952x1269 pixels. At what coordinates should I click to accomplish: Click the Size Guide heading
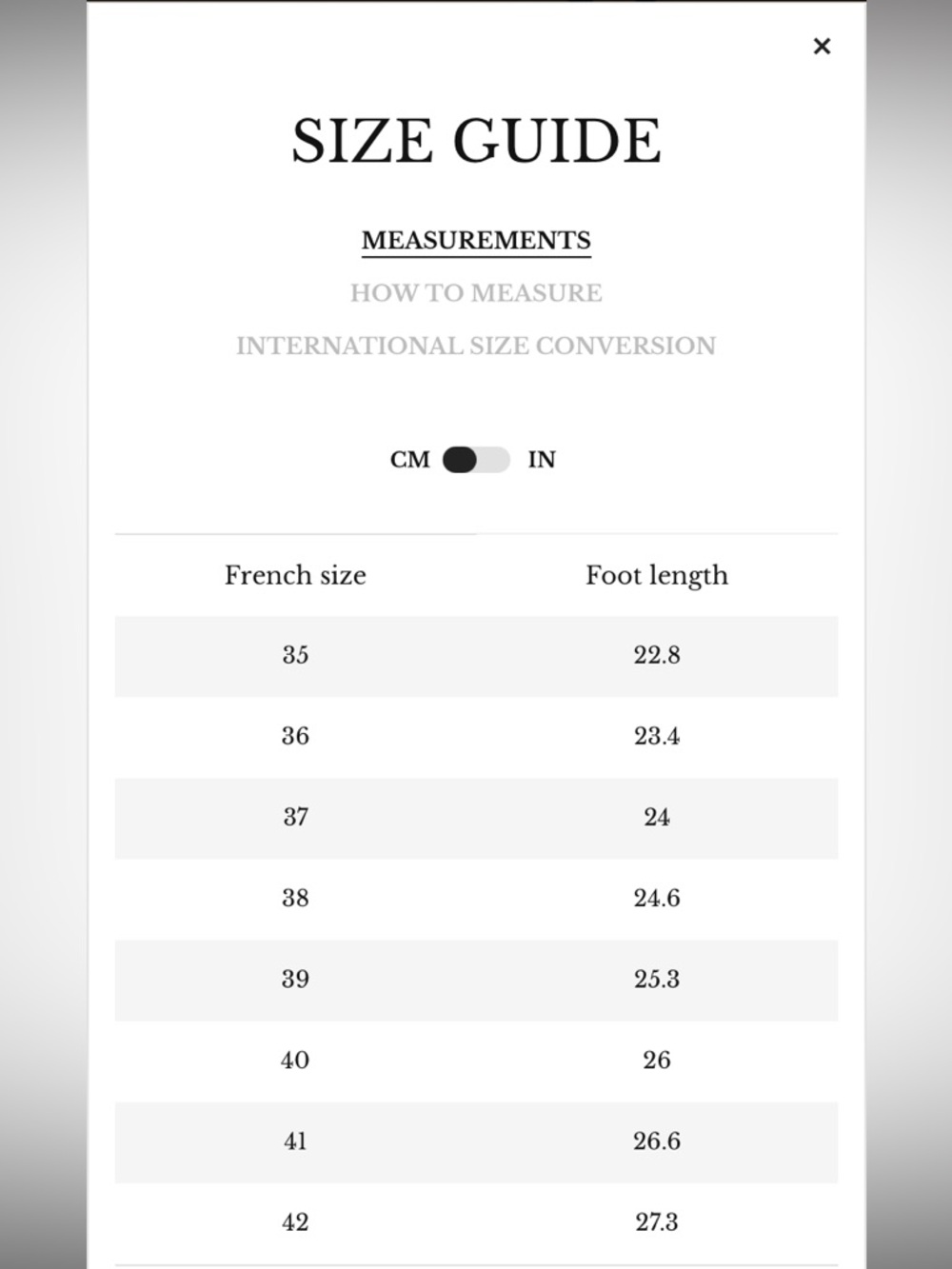[x=476, y=141]
